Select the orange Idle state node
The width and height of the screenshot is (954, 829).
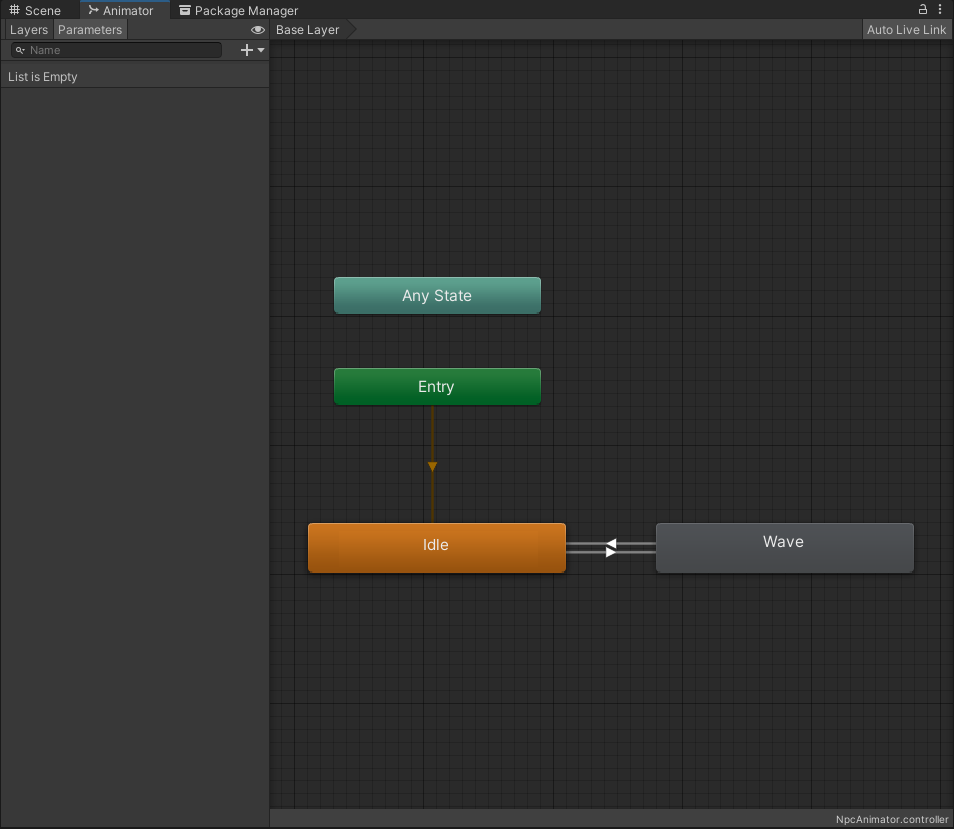pos(437,547)
